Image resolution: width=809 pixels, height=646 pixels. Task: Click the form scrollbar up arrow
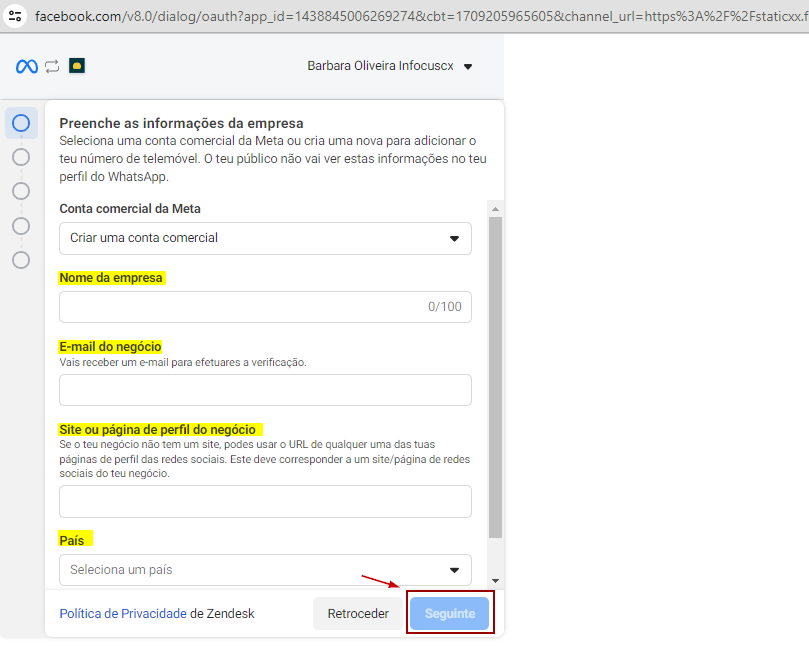[495, 208]
